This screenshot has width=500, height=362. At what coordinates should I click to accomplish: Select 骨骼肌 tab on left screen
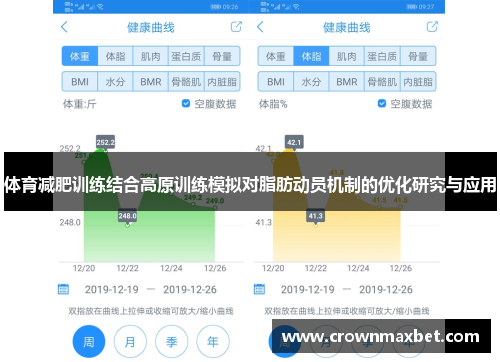tap(186, 82)
